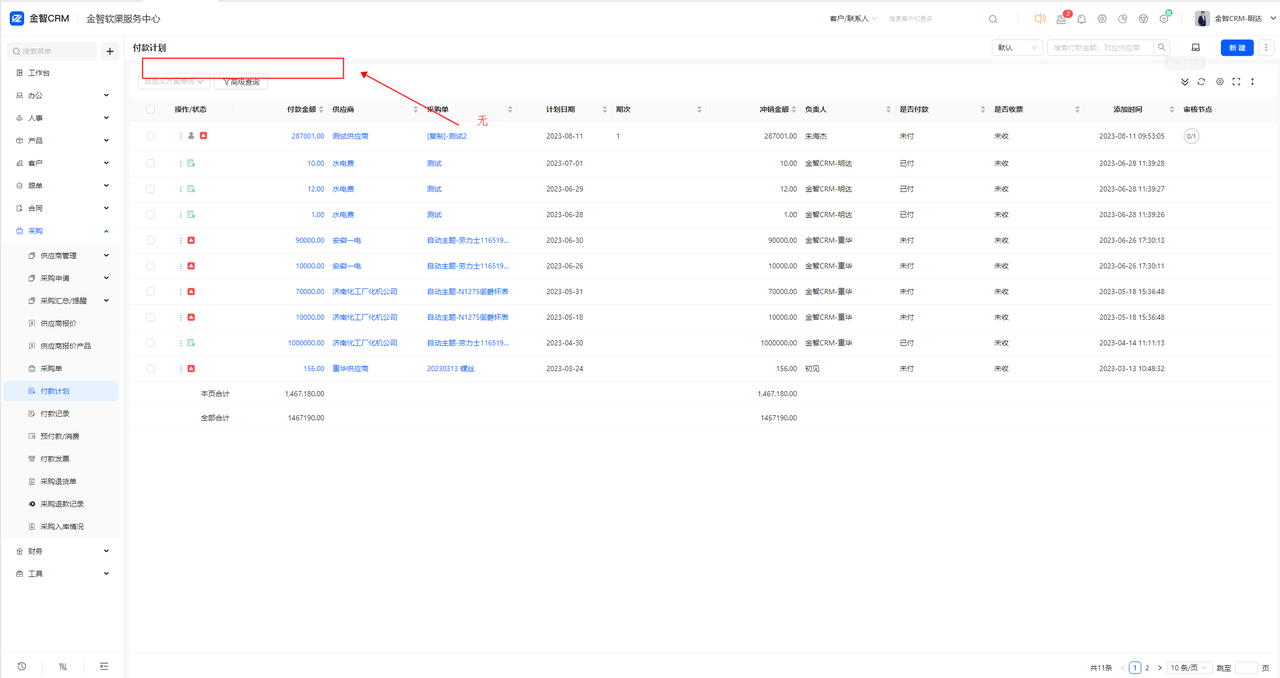Viewport: 1280px width, 678px height.
Task: Check the row with amount 1000000.00
Action: click(x=151, y=343)
